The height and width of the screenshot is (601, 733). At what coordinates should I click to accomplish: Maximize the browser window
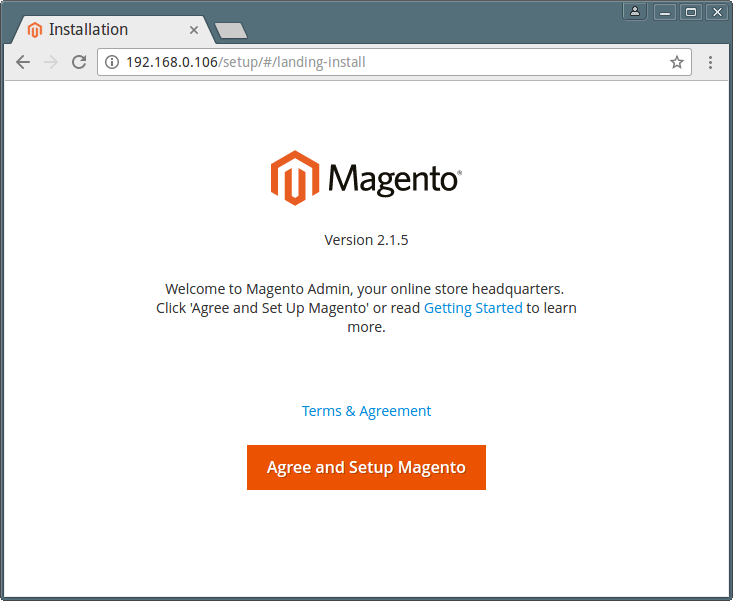(x=691, y=12)
